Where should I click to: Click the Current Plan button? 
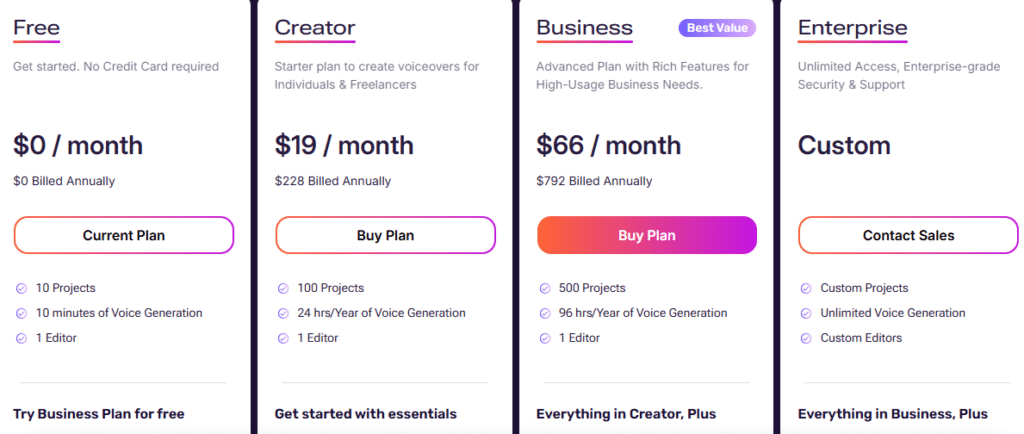[123, 236]
